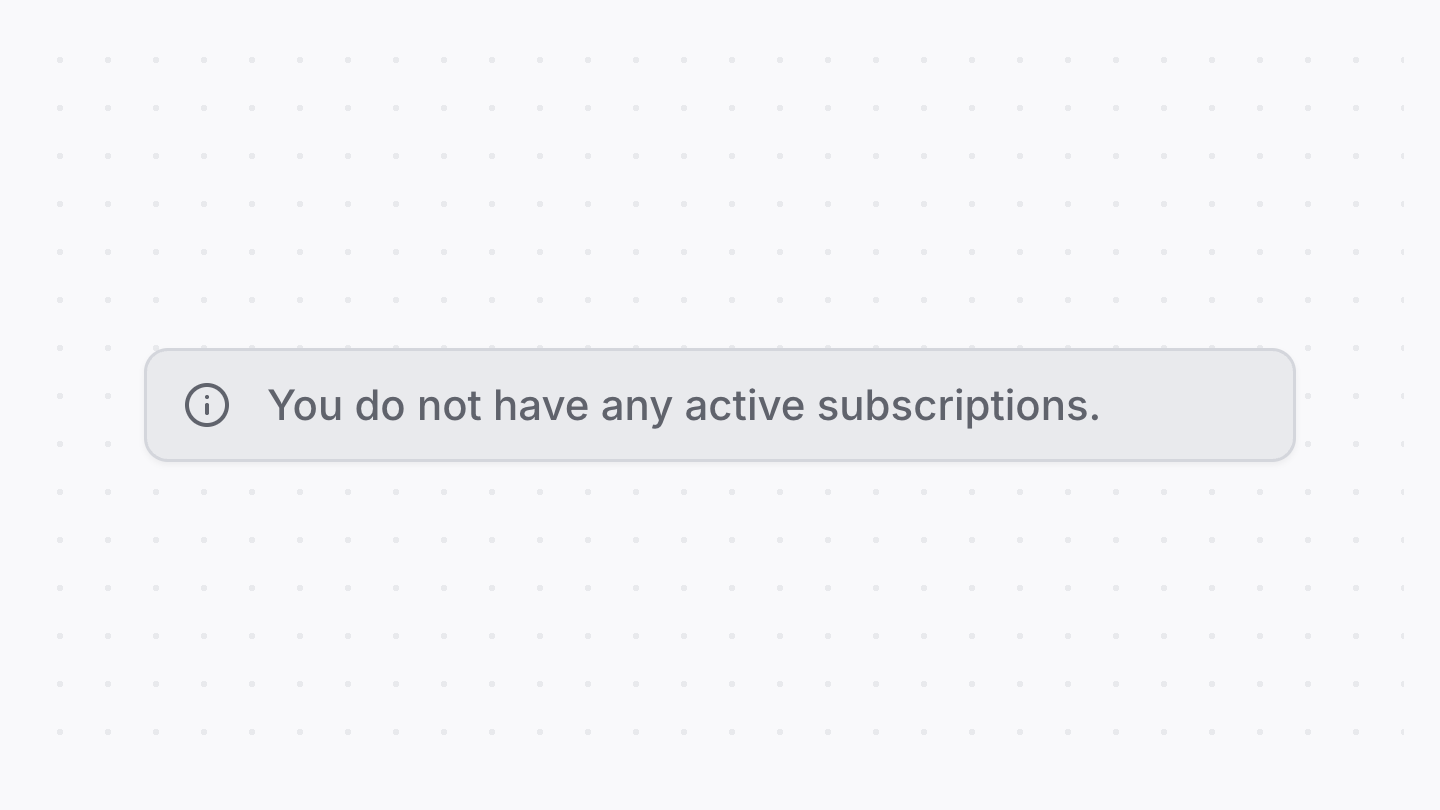The width and height of the screenshot is (1440, 810).
Task: Click the dotted canvas left of the banner
Action: coord(84,405)
